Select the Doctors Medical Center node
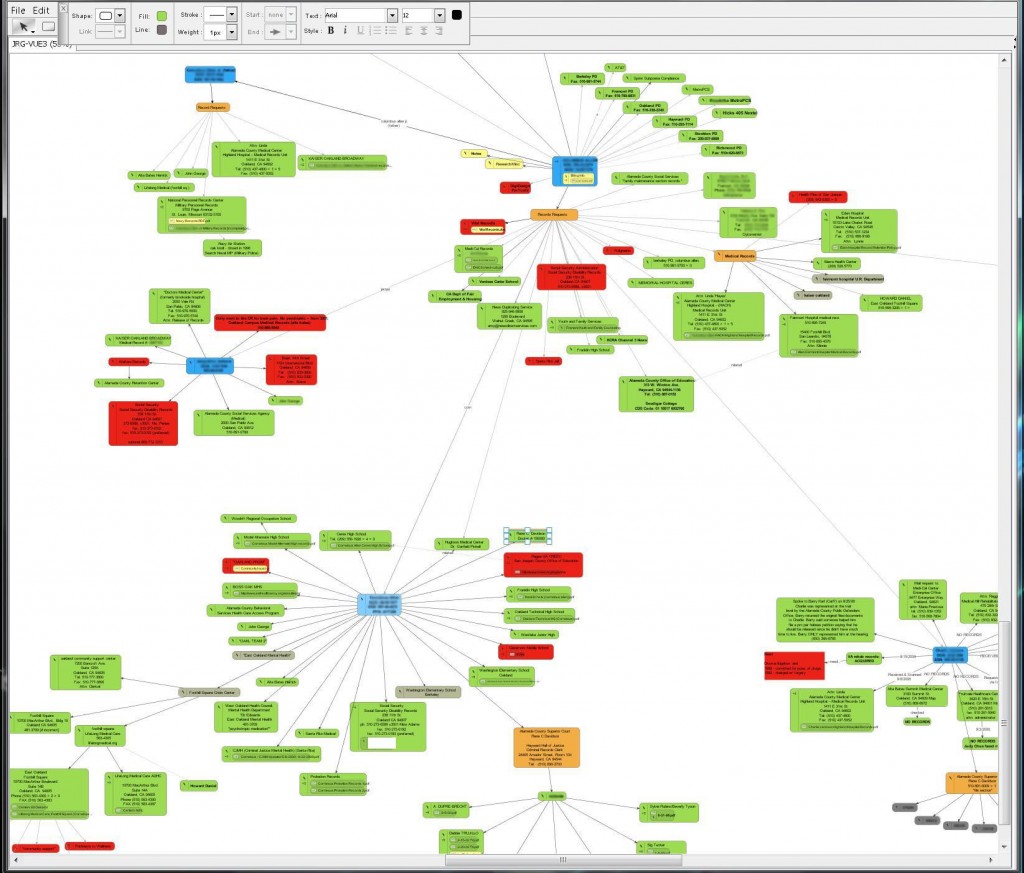The image size is (1024, 873). (x=179, y=306)
